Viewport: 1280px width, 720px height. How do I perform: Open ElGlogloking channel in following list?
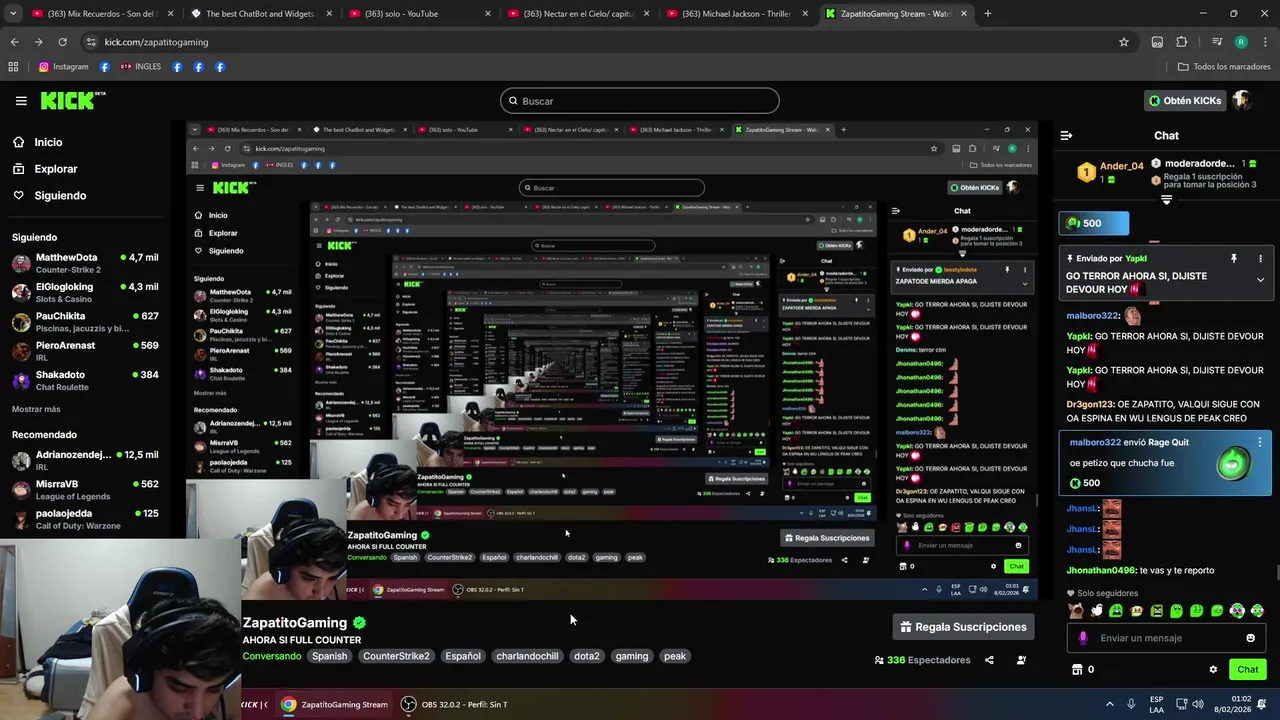pos(85,292)
